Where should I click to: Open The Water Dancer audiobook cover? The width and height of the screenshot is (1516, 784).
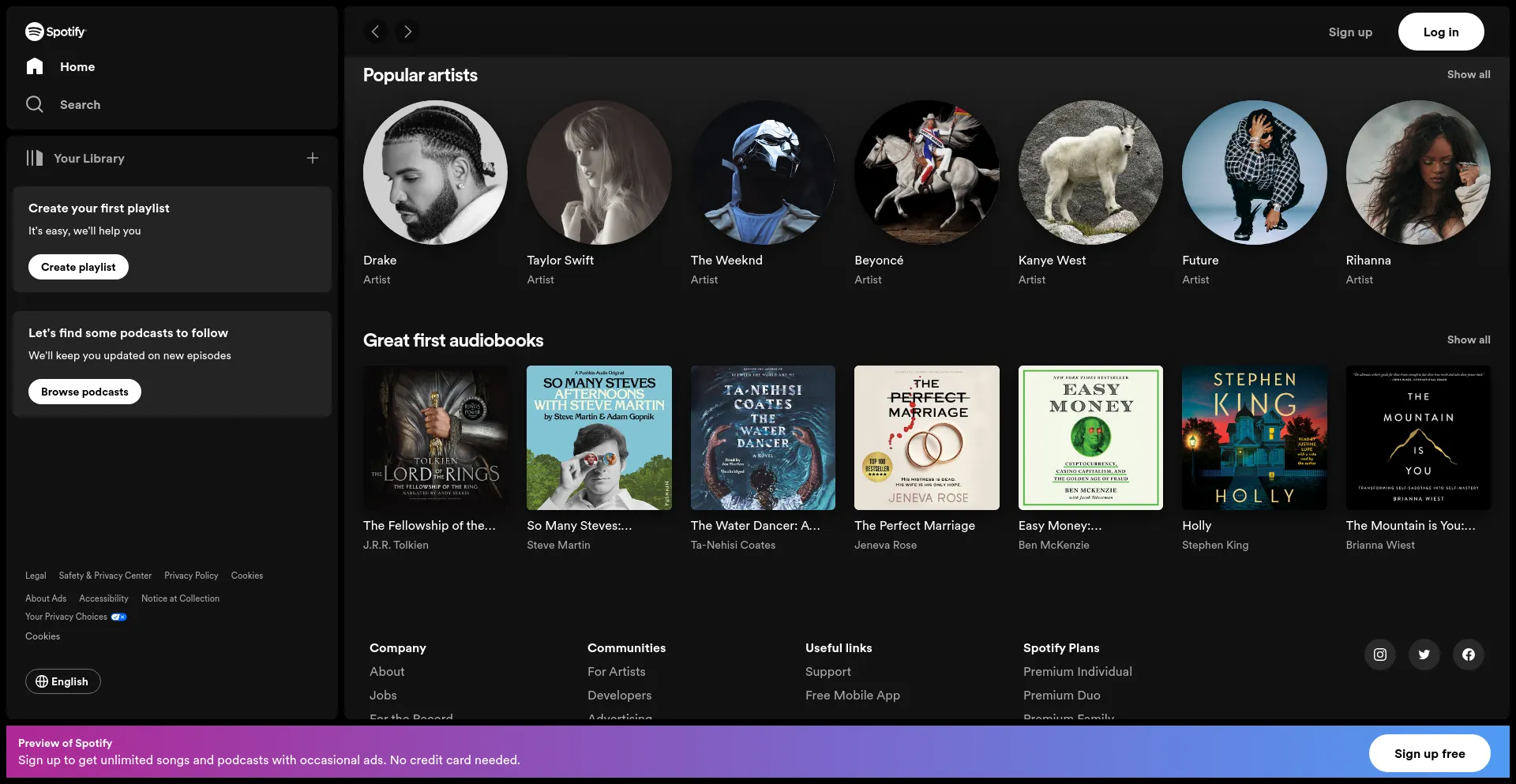pyautogui.click(x=763, y=437)
